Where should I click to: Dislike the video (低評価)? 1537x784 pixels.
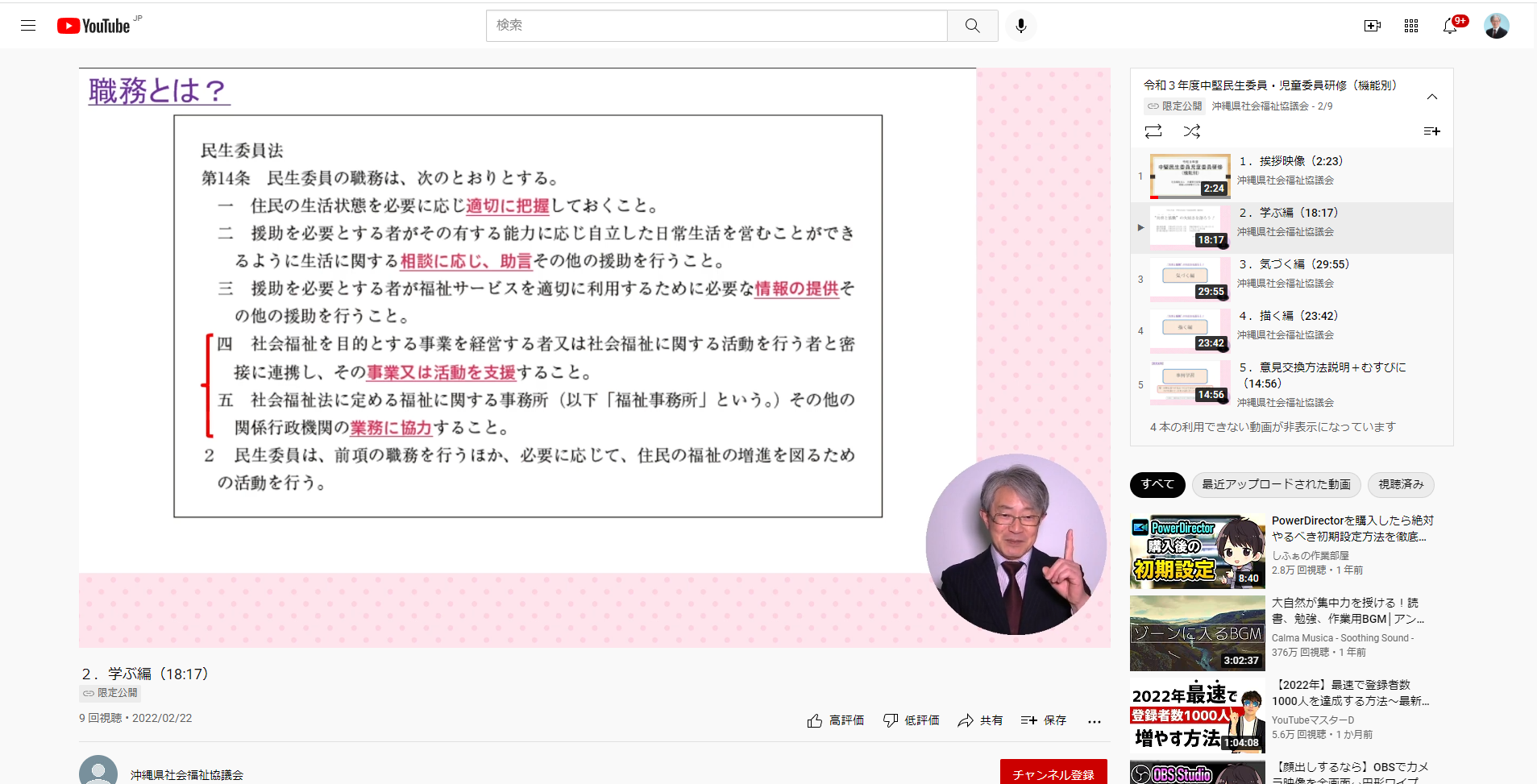click(912, 720)
